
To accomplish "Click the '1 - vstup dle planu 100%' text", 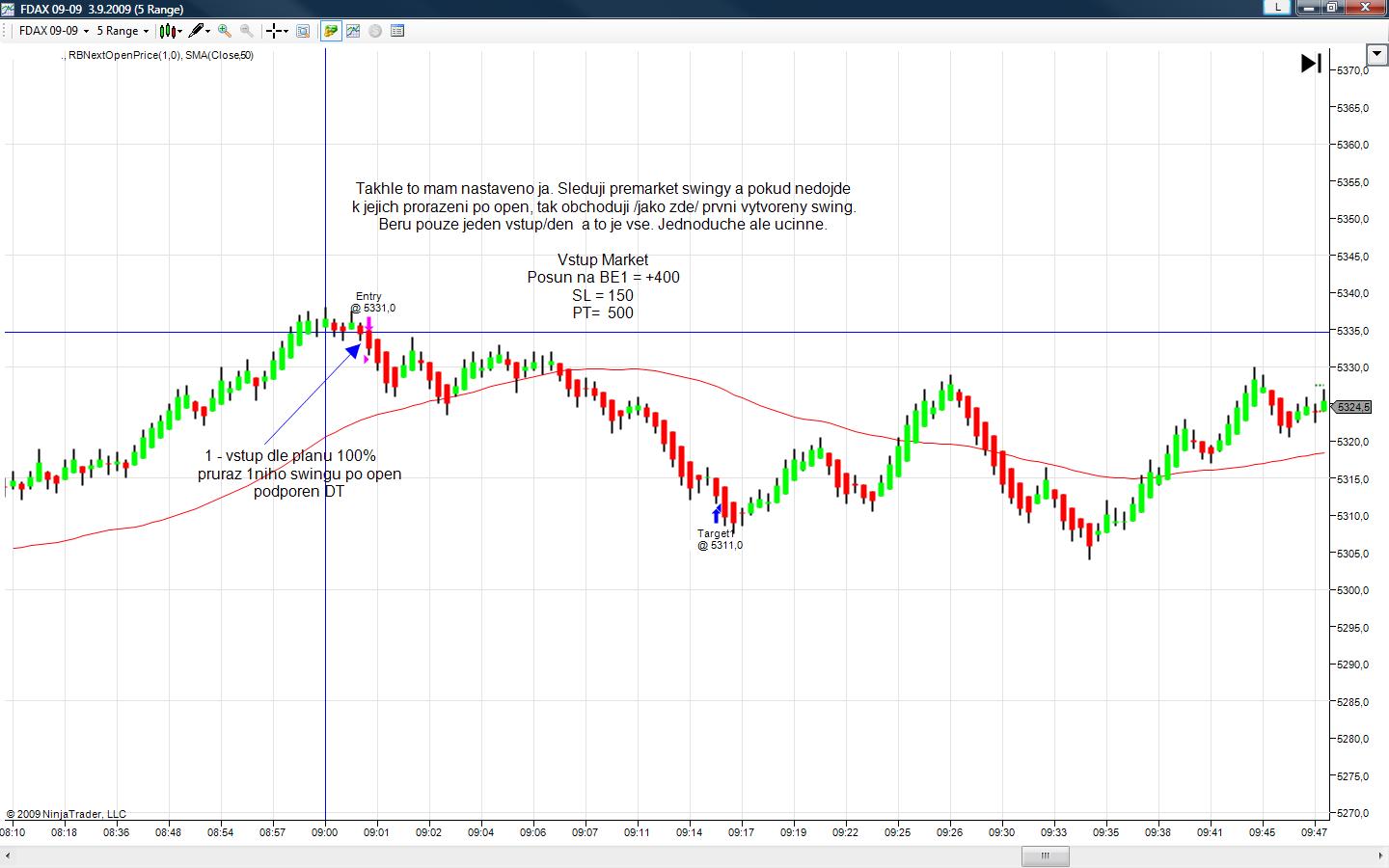I will point(290,456).
